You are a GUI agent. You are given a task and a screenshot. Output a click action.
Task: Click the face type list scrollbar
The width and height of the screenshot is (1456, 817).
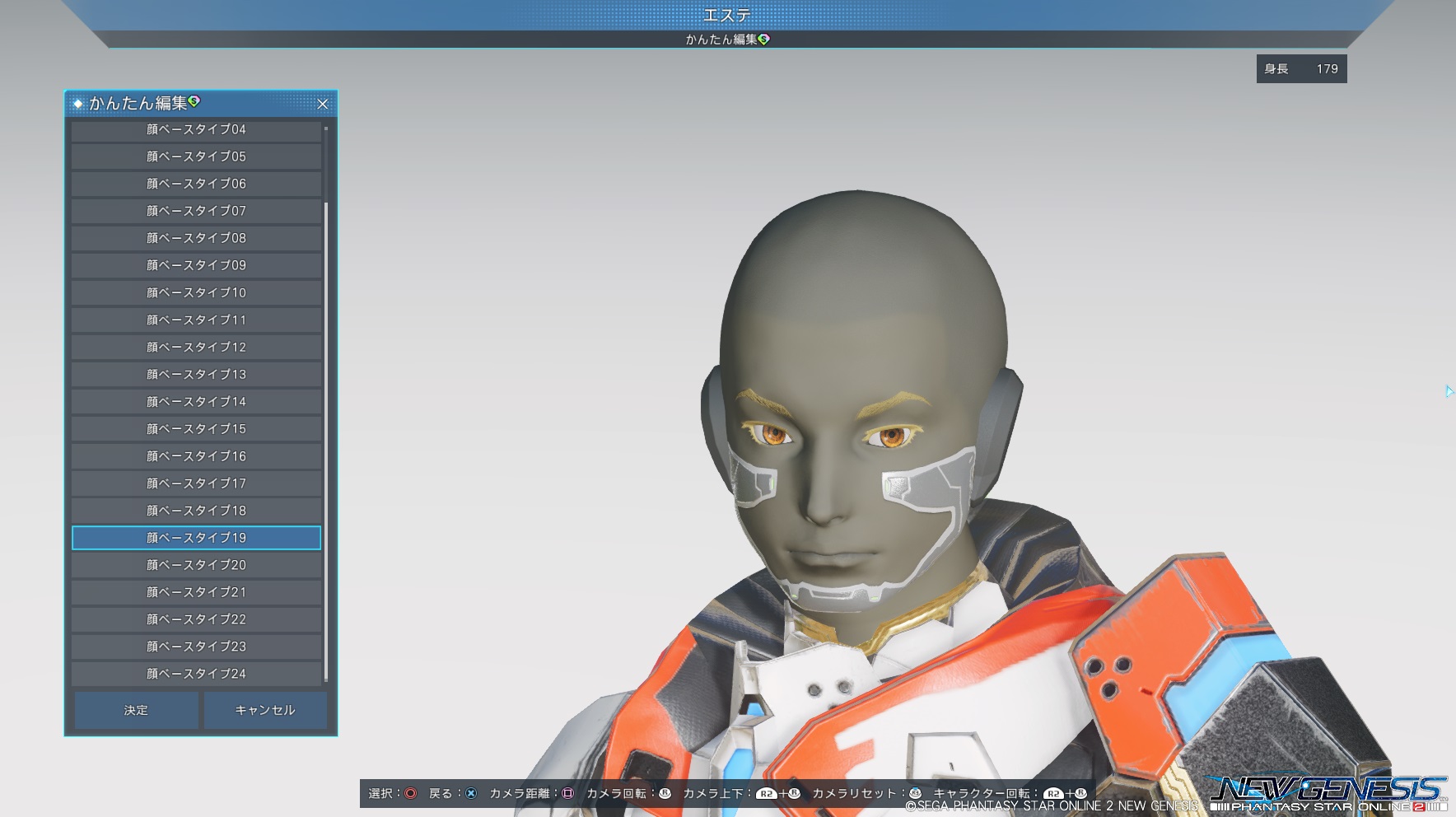pos(326,437)
